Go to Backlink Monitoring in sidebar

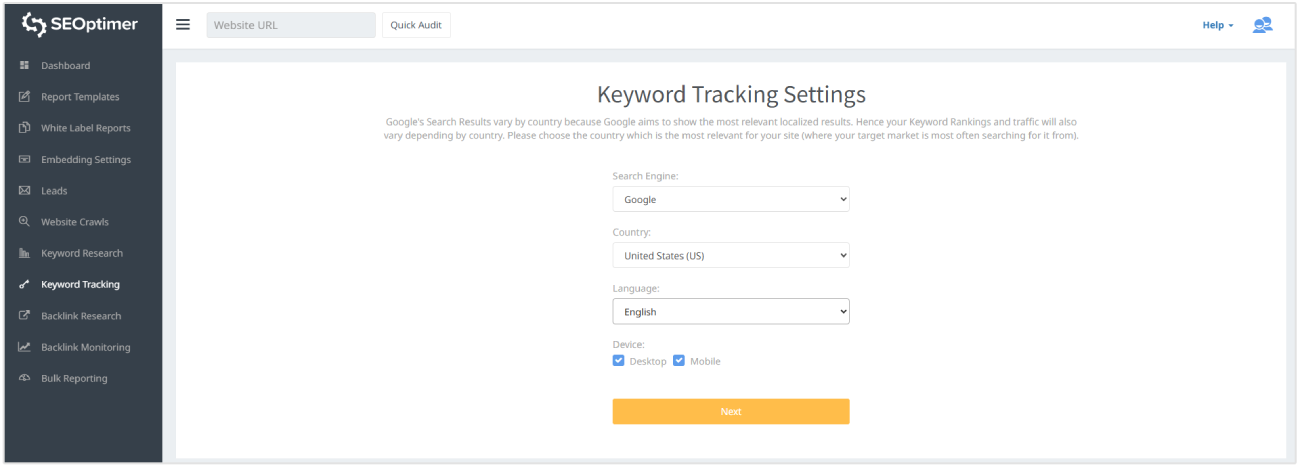(85, 347)
